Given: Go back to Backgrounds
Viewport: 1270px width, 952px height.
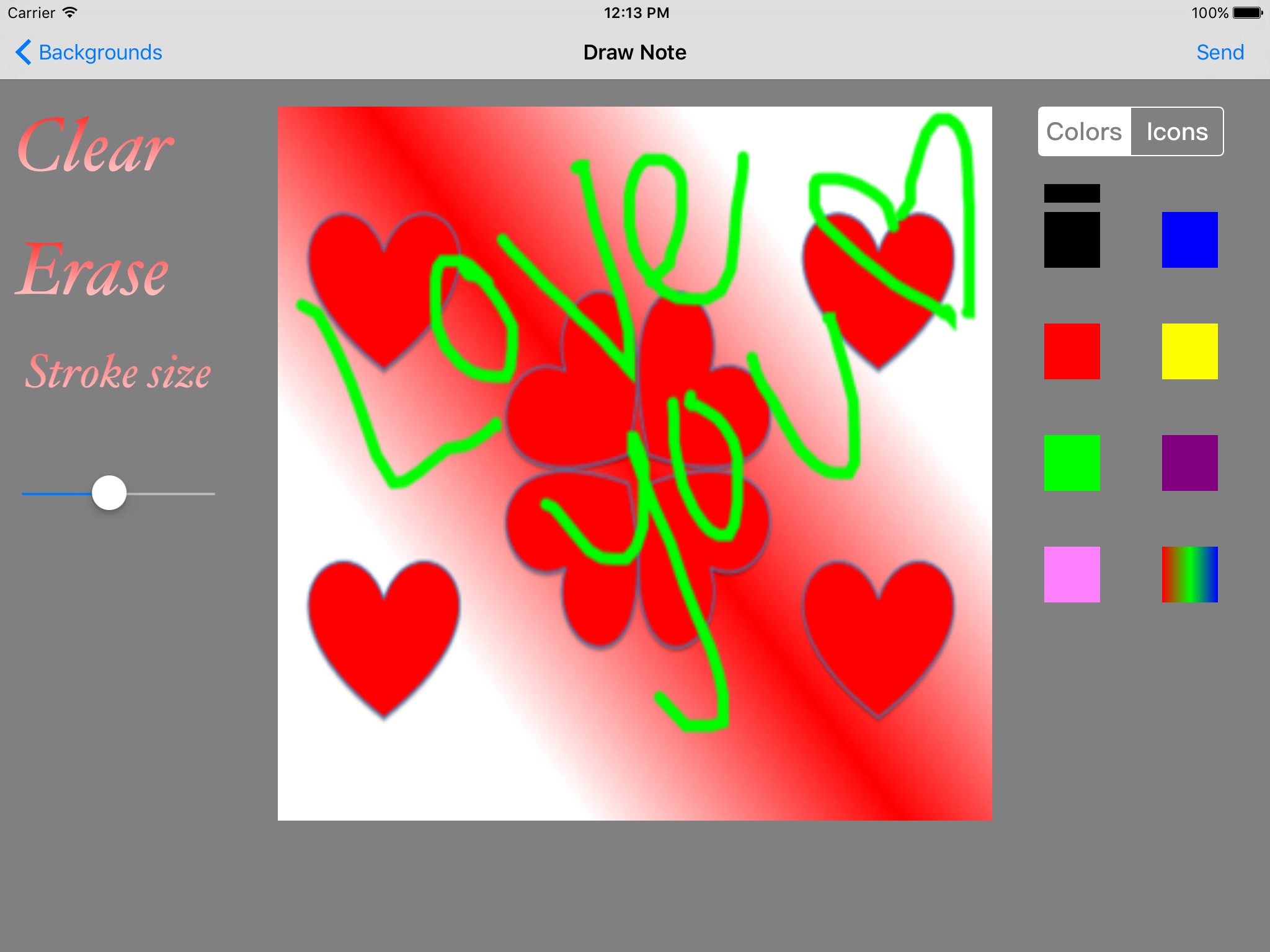Looking at the screenshot, I should pyautogui.click(x=100, y=53).
